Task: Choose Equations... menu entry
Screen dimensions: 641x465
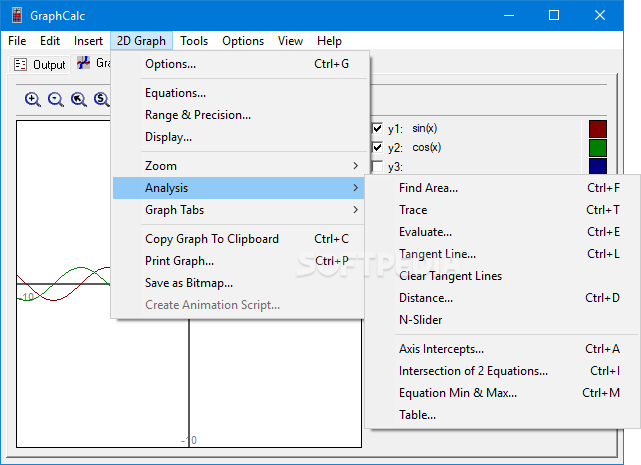Action: pos(238,93)
